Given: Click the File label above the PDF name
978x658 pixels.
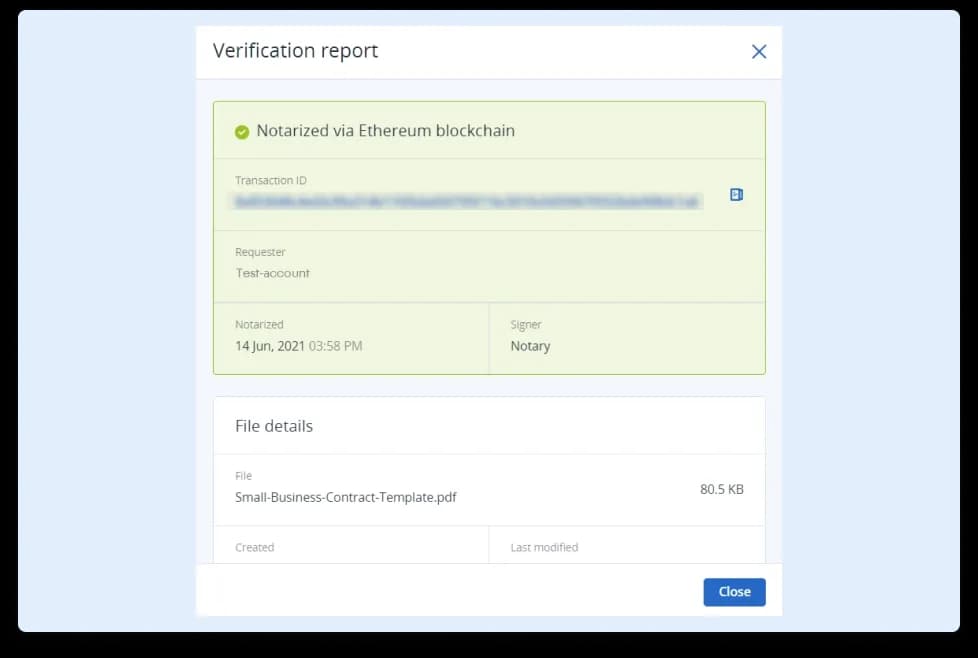Looking at the screenshot, I should pyautogui.click(x=241, y=475).
